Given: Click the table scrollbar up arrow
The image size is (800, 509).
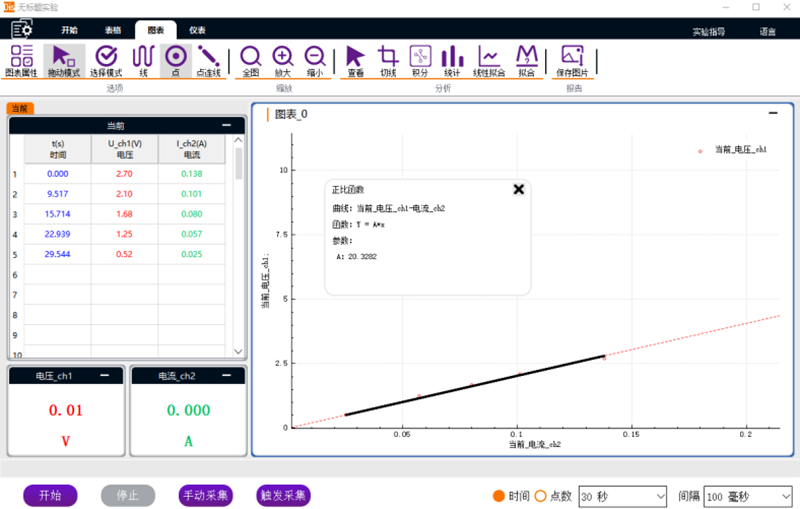Looking at the screenshot, I should coord(238,140).
